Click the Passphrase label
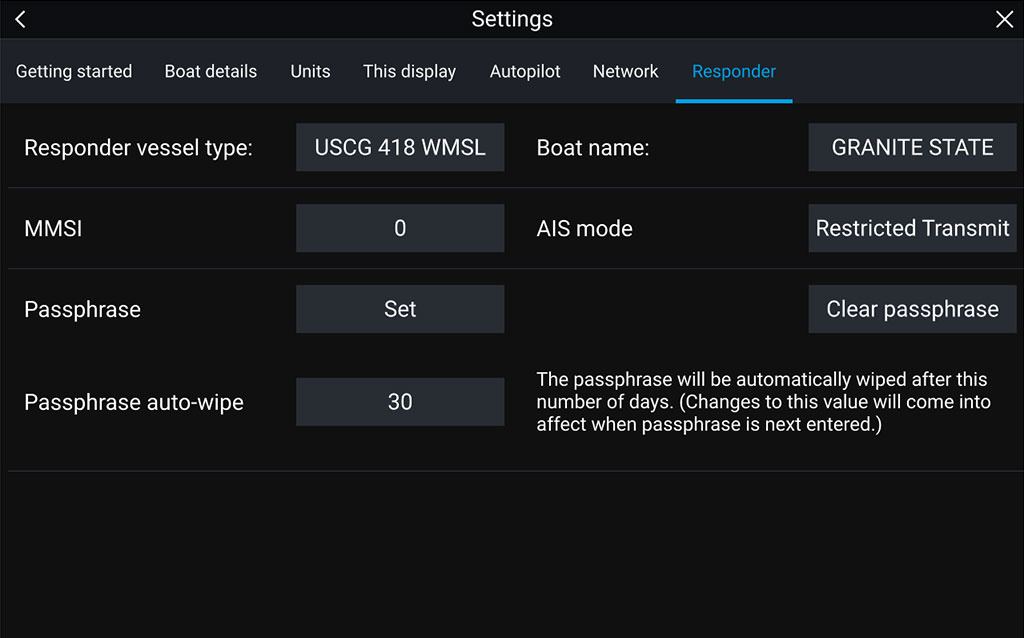Viewport: 1024px width, 638px height. pyautogui.click(x=82, y=310)
